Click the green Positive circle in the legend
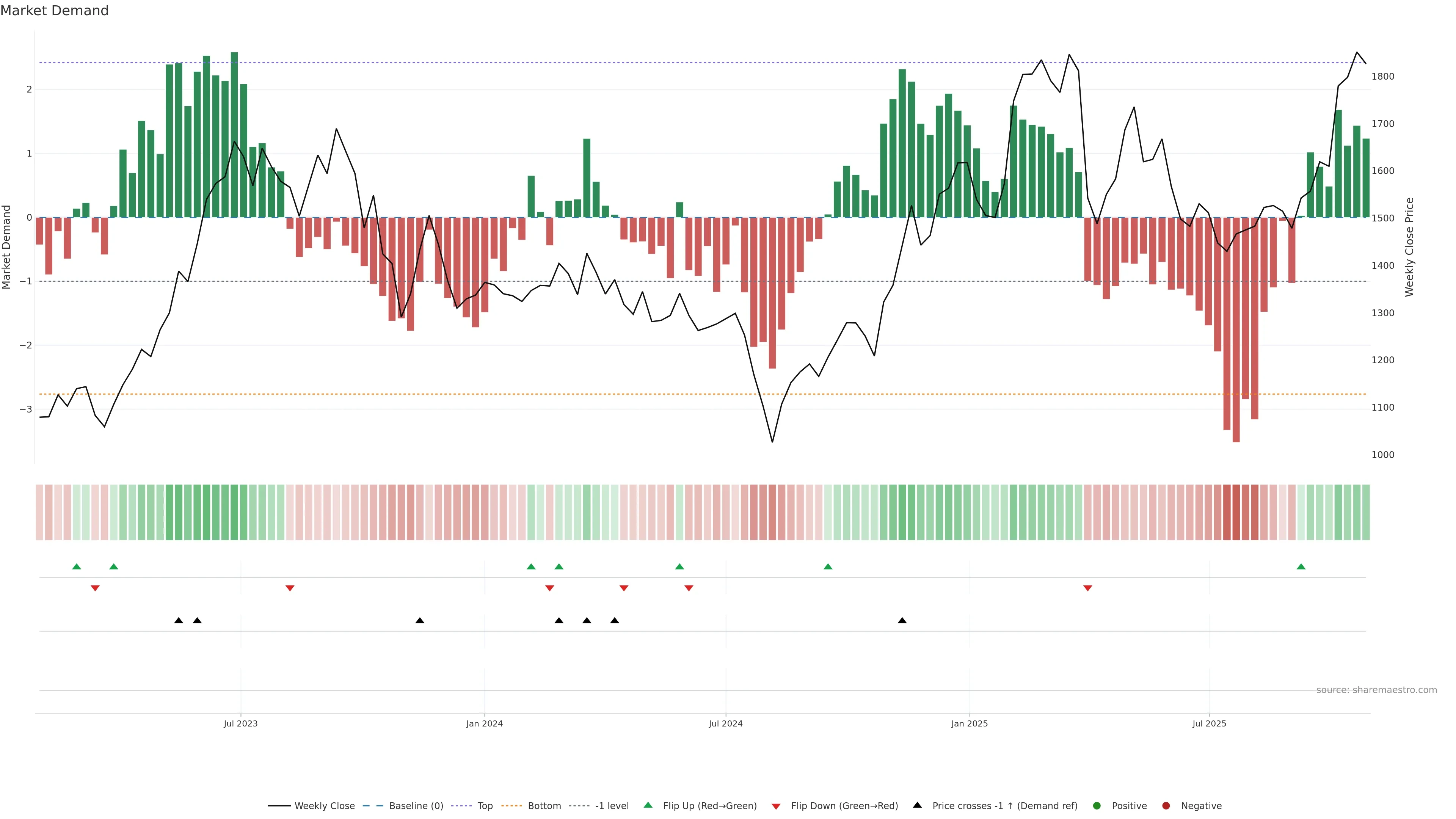 coord(1097,805)
